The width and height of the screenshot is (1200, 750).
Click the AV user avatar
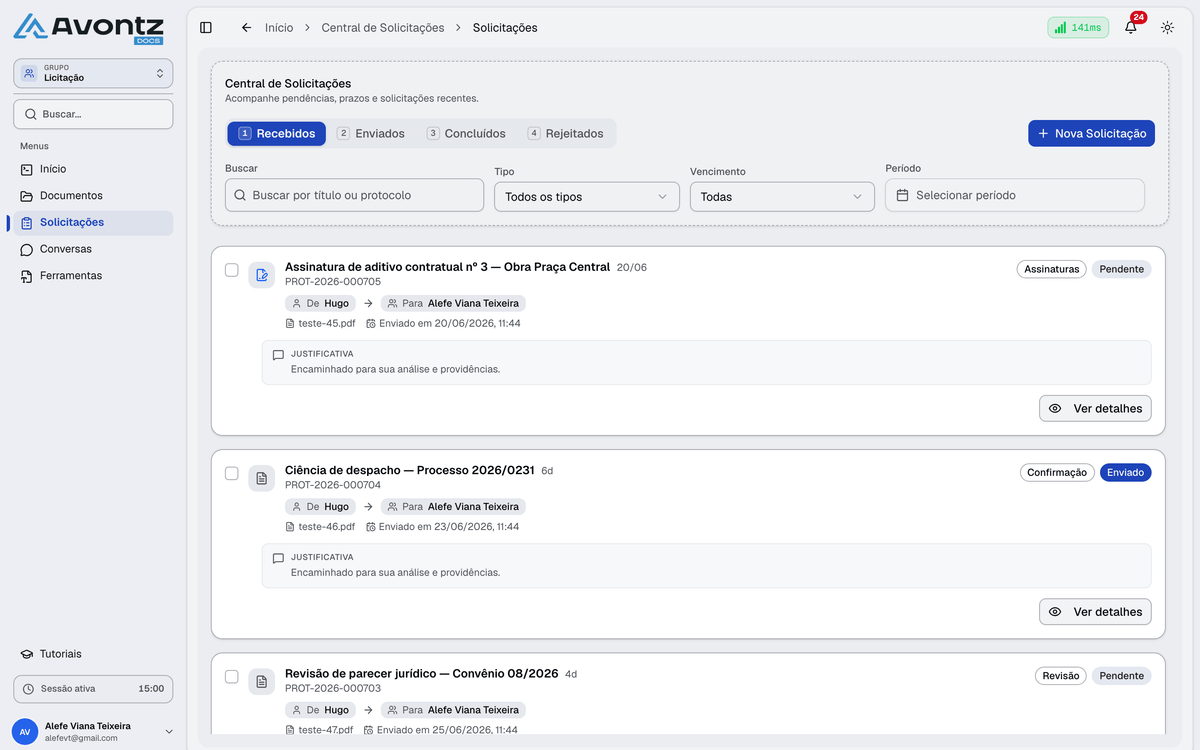25,732
